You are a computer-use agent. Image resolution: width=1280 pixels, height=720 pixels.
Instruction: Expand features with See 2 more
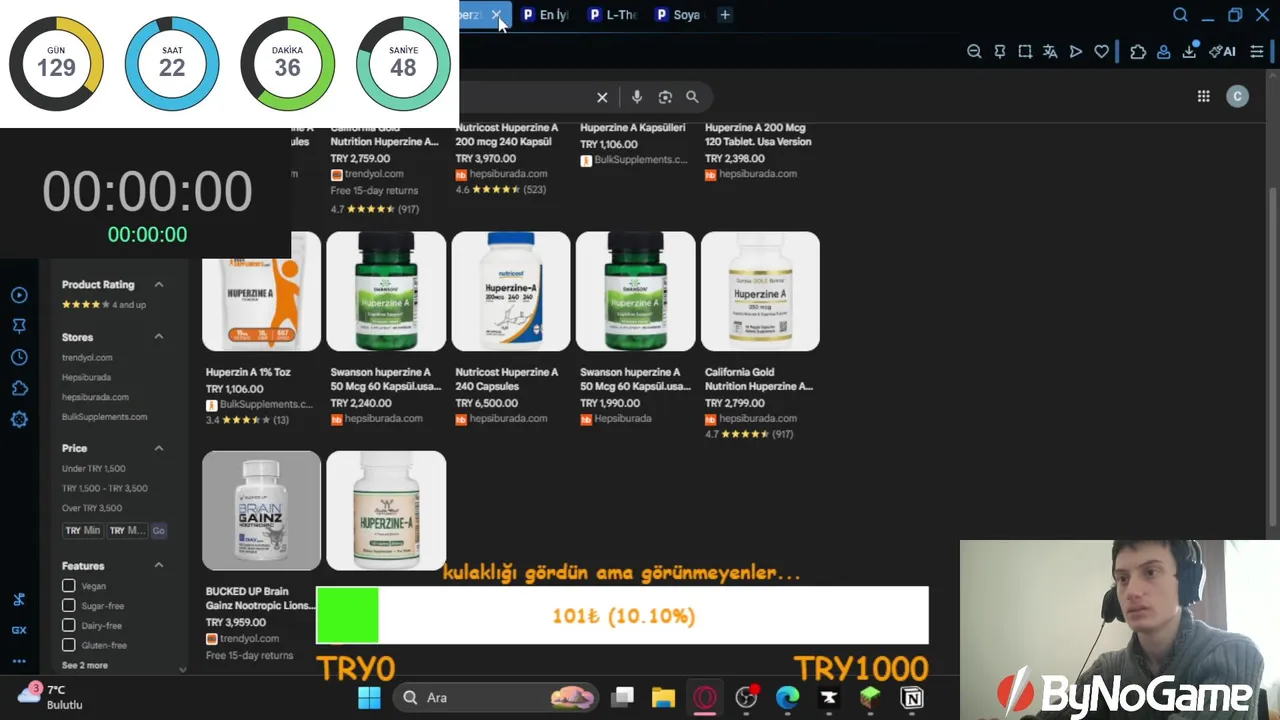click(x=85, y=665)
